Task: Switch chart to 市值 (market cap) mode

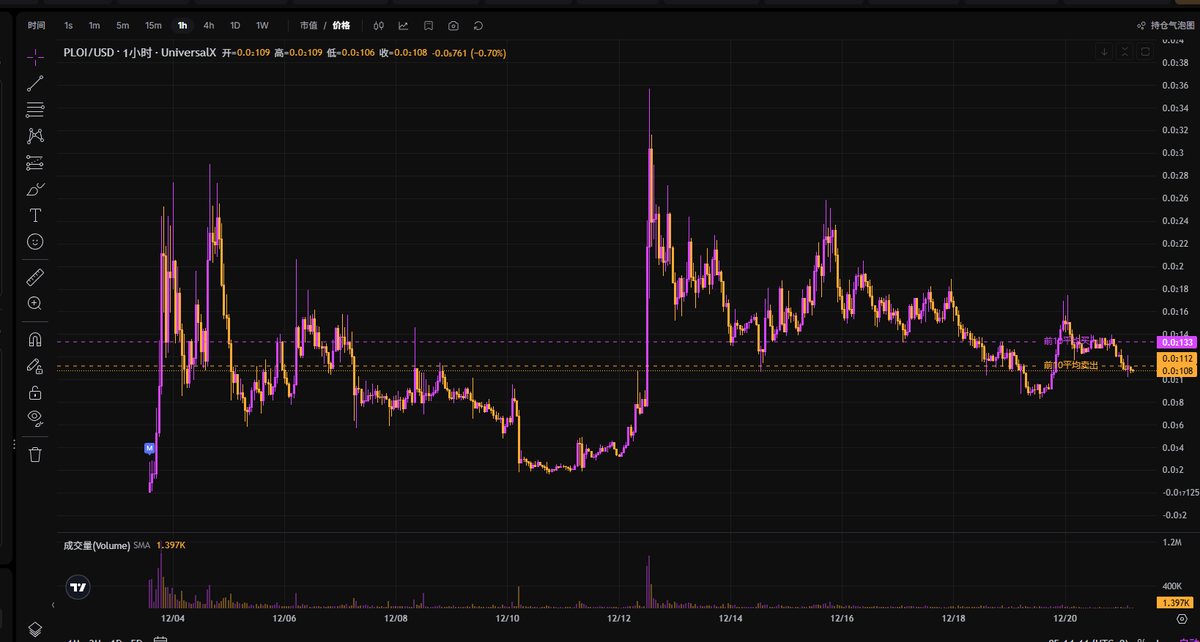Action: click(x=308, y=25)
